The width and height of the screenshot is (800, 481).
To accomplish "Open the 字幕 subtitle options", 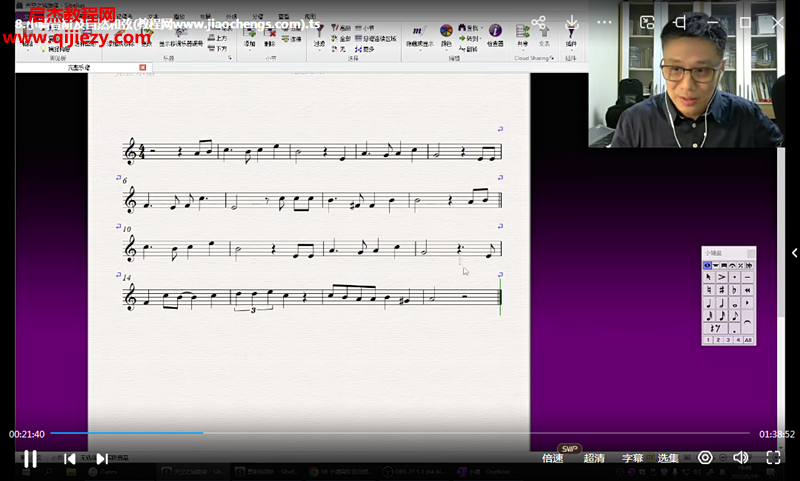I will click(633, 458).
